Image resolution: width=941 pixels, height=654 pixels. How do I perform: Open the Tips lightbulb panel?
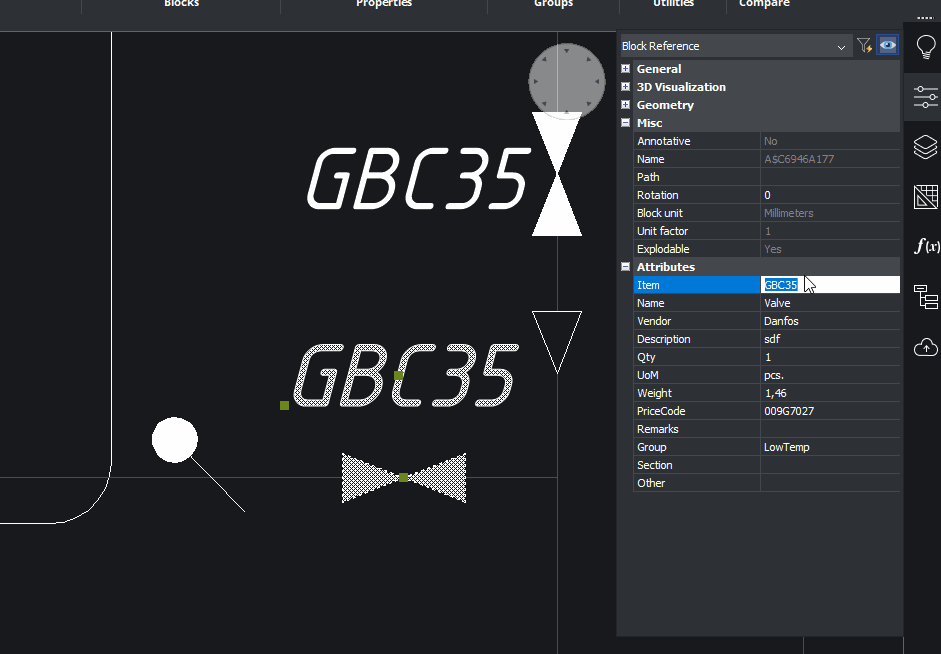[925, 46]
